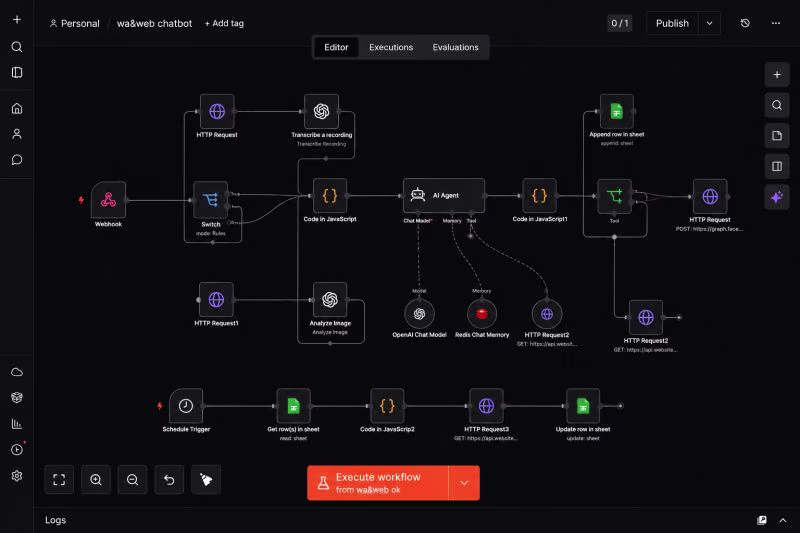This screenshot has width=800, height=533.
Task: Open the AI Agent node
Action: 443,195
